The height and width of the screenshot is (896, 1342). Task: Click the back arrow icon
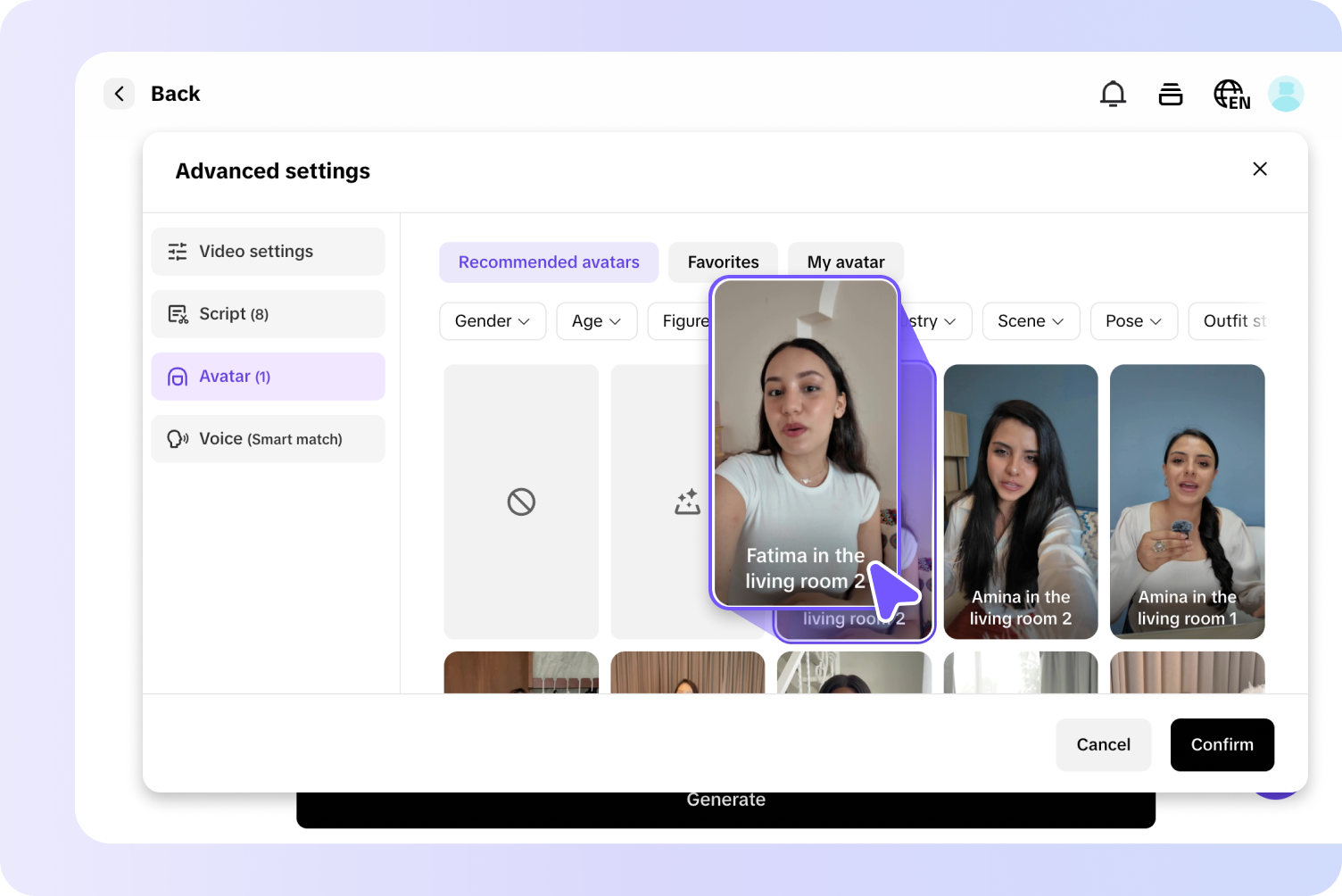pyautogui.click(x=119, y=94)
